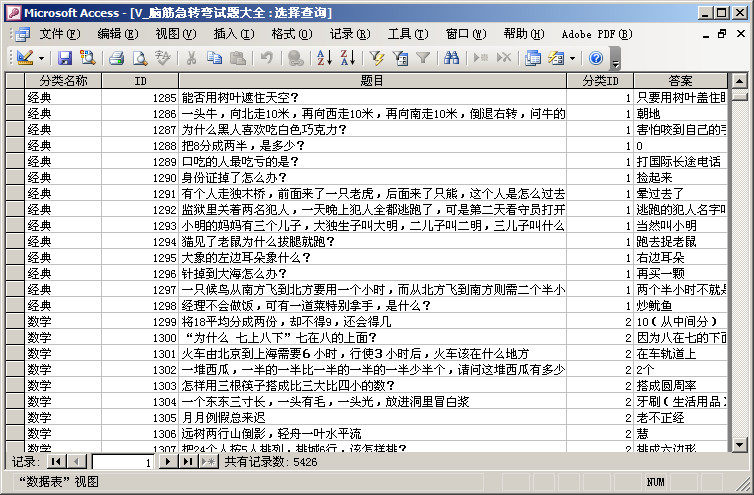Click vertical scrollbar down arrow
The width and height of the screenshot is (754, 495).
pyautogui.click(x=739, y=444)
